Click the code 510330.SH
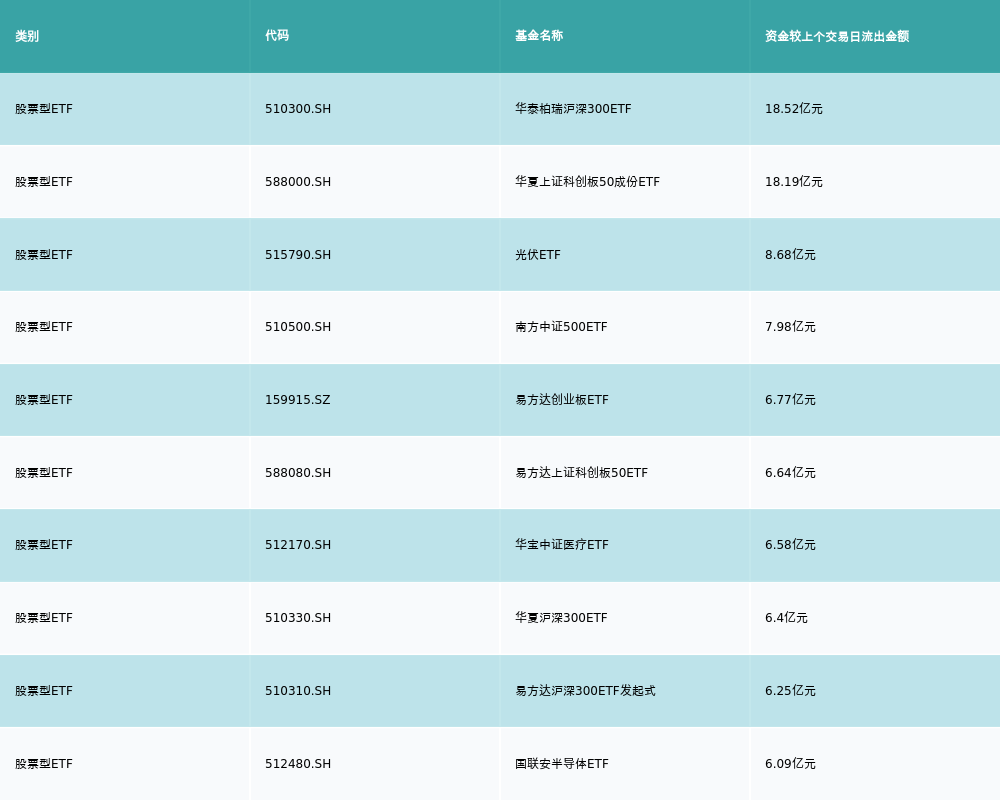 pyautogui.click(x=298, y=618)
